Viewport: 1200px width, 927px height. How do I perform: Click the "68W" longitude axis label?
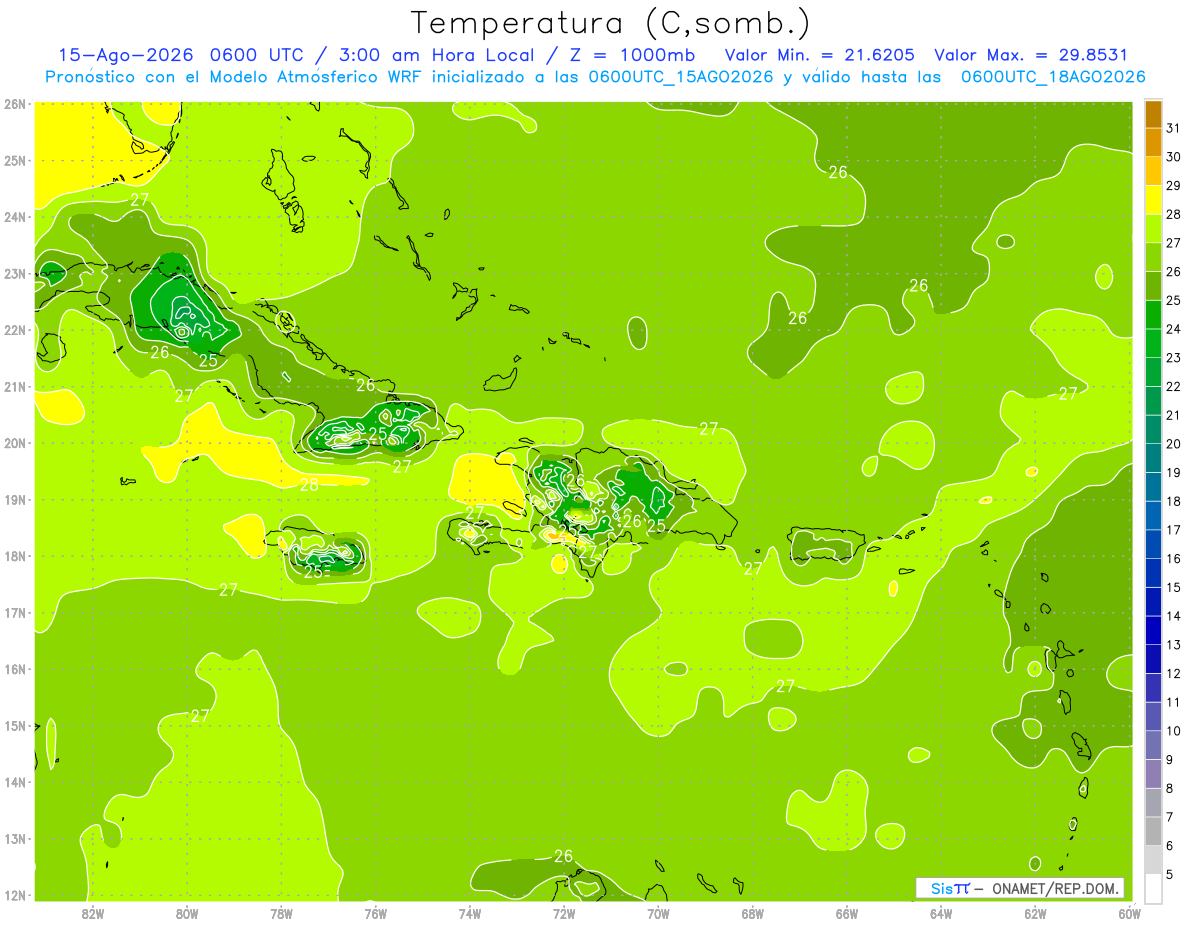tap(753, 913)
